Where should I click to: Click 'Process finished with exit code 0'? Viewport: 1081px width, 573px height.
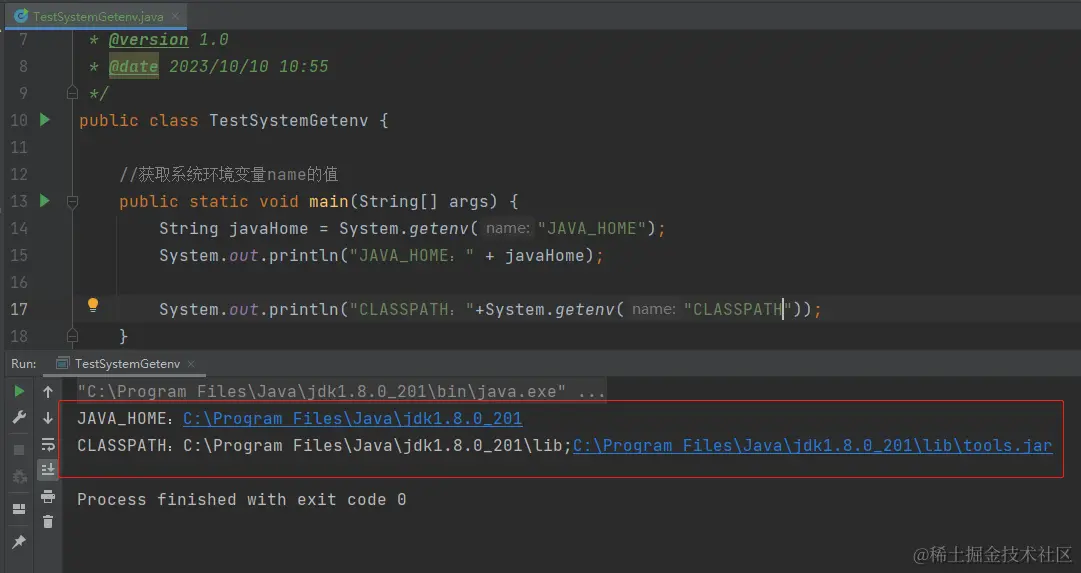pos(241,499)
